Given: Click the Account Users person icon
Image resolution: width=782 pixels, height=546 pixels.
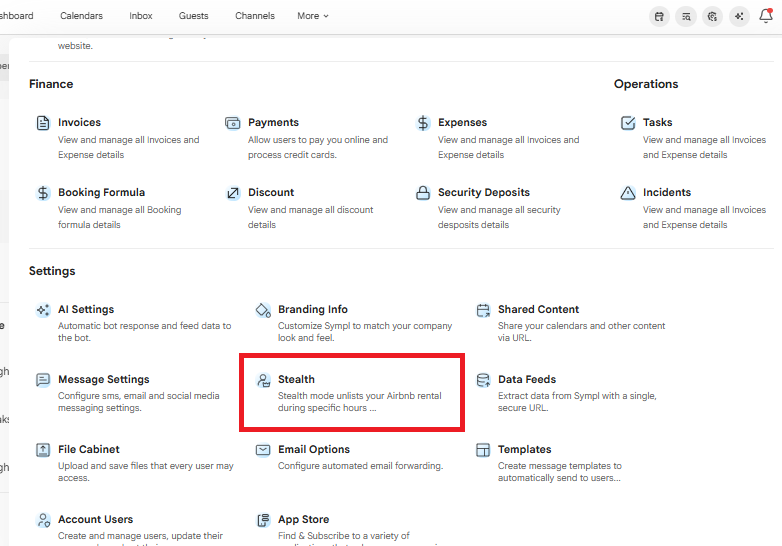Looking at the screenshot, I should click(43, 520).
